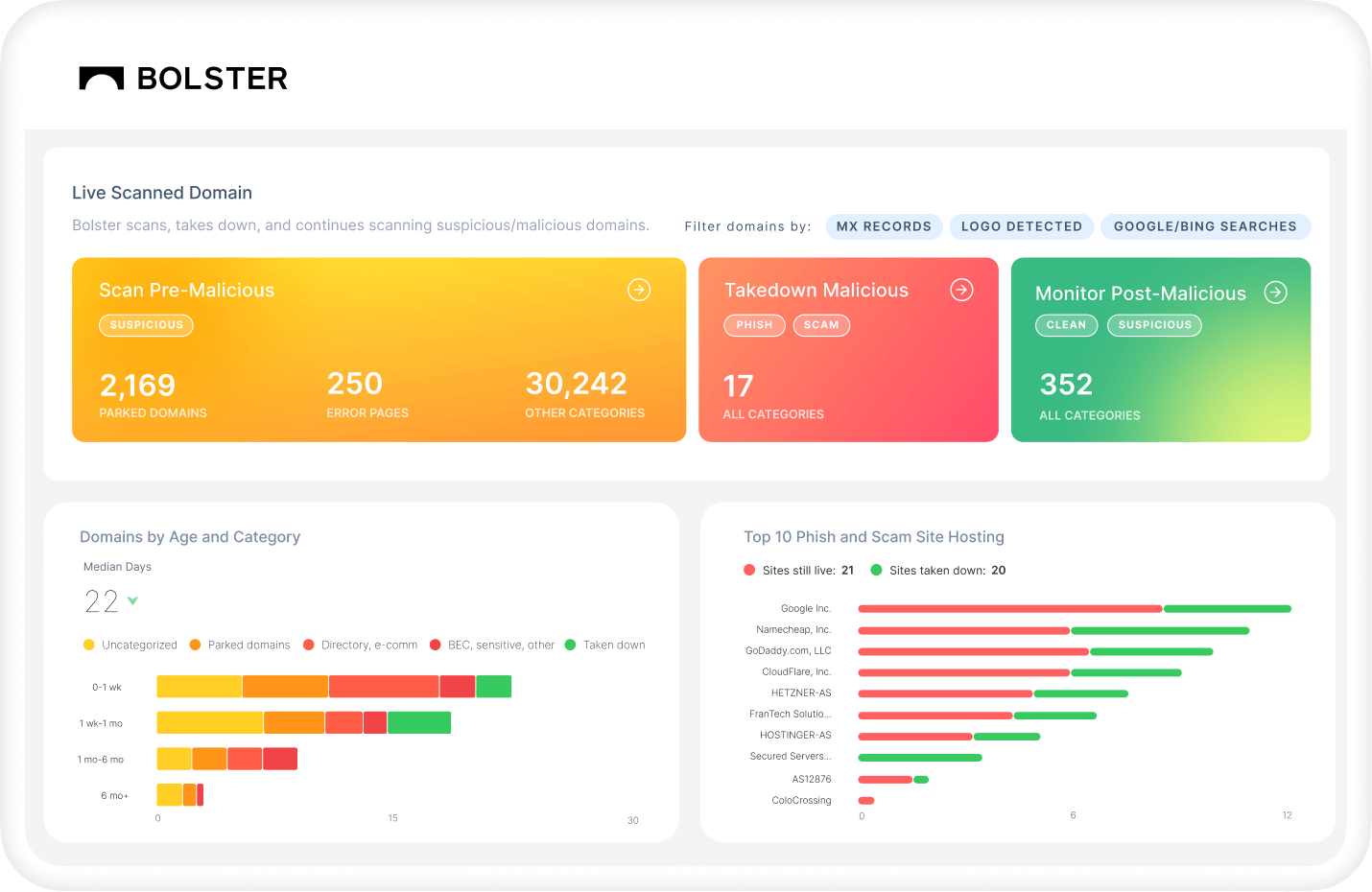1372x892 pixels.
Task: Click yellow Uncategorized legend swatch
Action: (89, 645)
